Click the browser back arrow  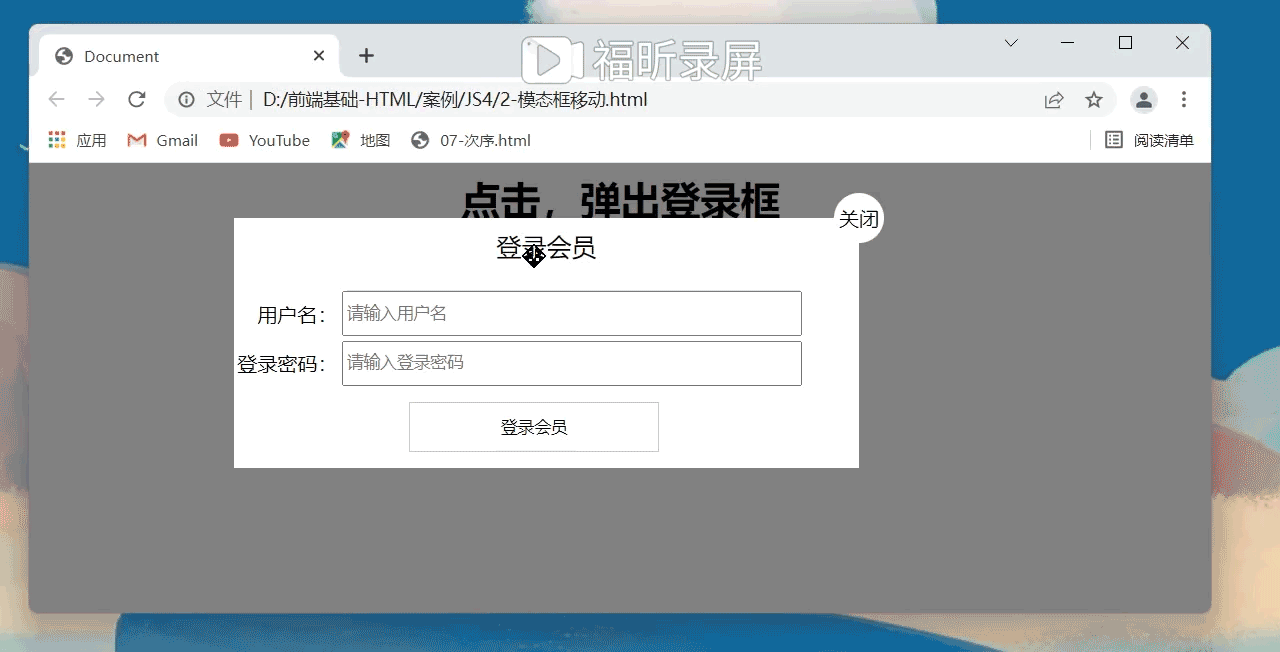(x=57, y=99)
